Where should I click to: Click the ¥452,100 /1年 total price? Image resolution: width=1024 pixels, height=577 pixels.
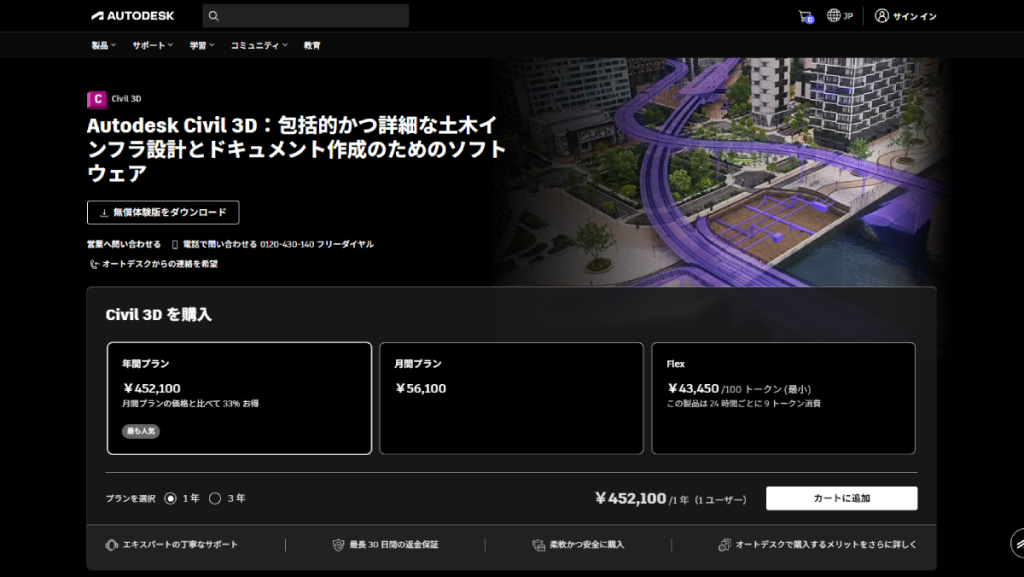(671, 499)
